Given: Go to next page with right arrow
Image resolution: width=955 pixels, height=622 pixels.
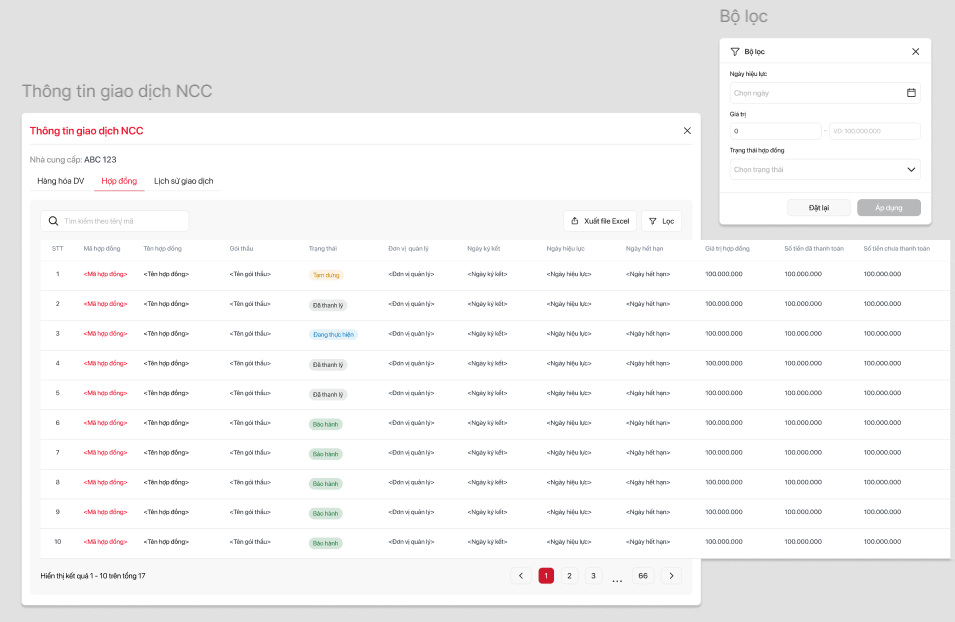Looking at the screenshot, I should [672, 576].
